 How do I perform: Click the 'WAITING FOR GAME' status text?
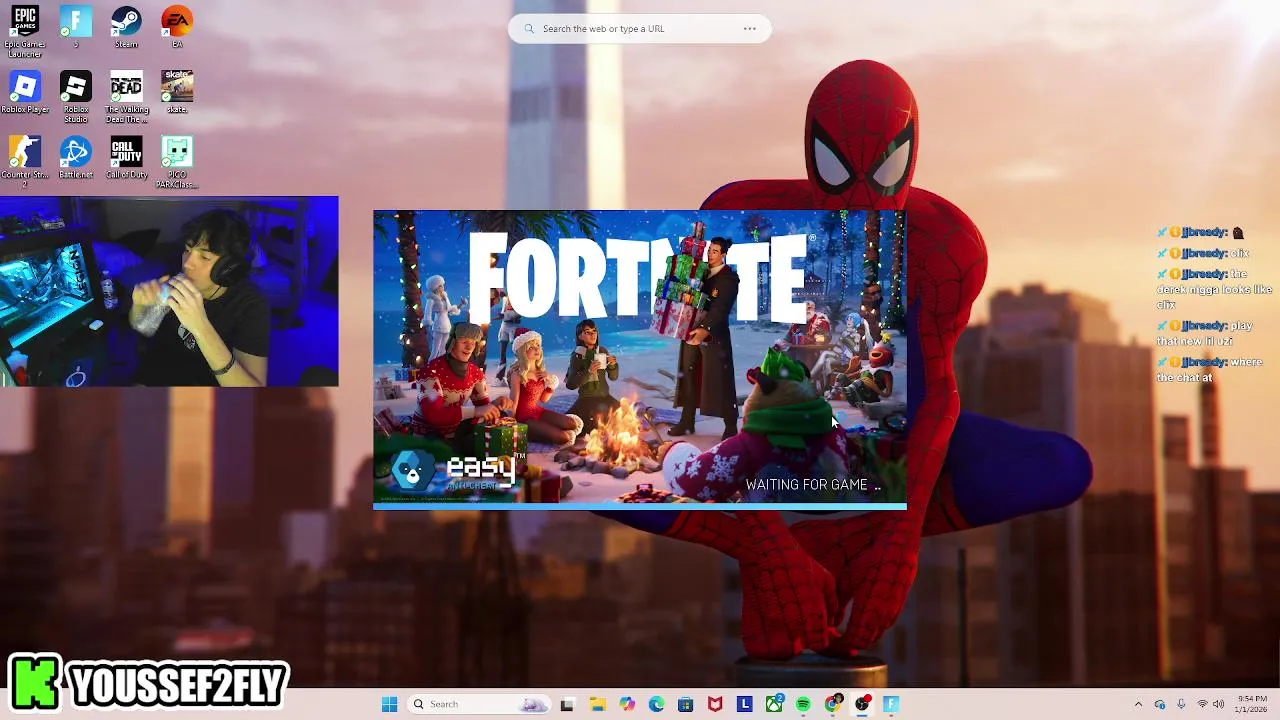pyautogui.click(x=813, y=485)
